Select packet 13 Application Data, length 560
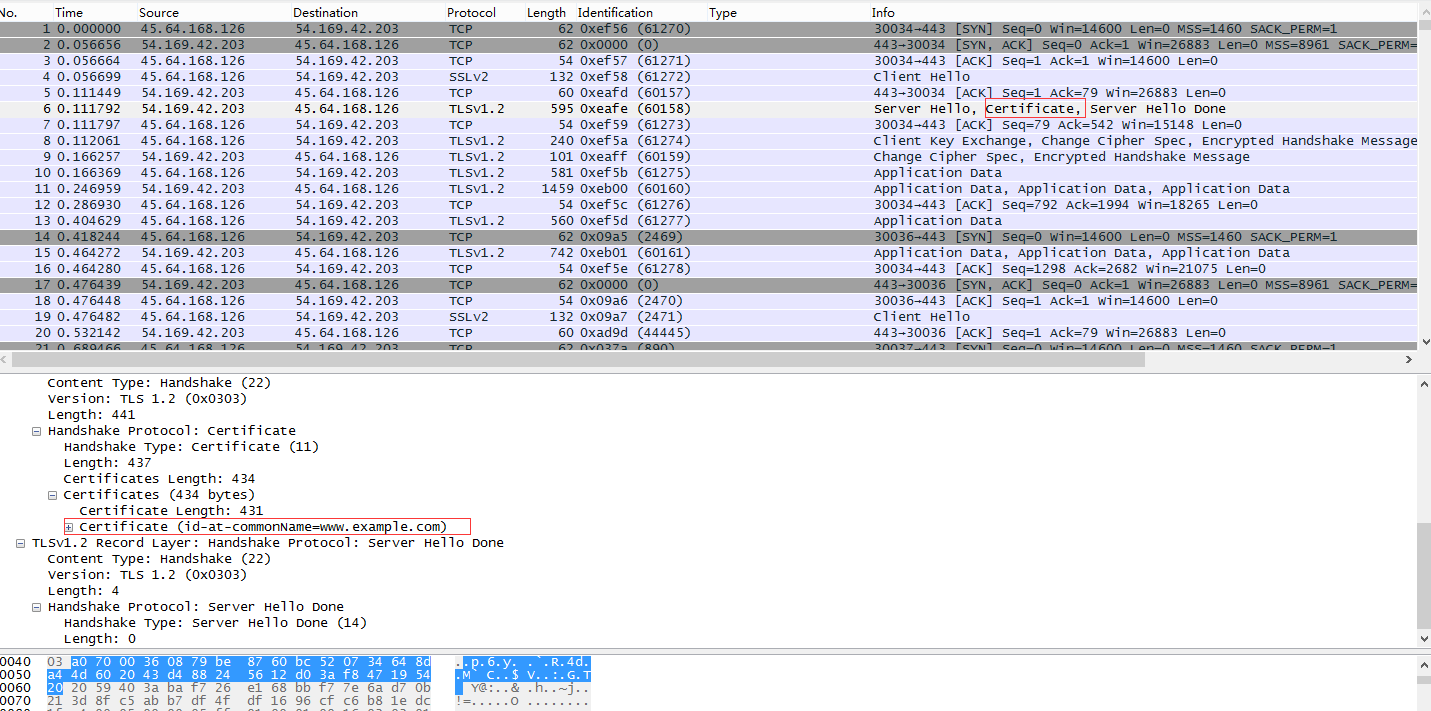The height and width of the screenshot is (711, 1431). click(708, 221)
